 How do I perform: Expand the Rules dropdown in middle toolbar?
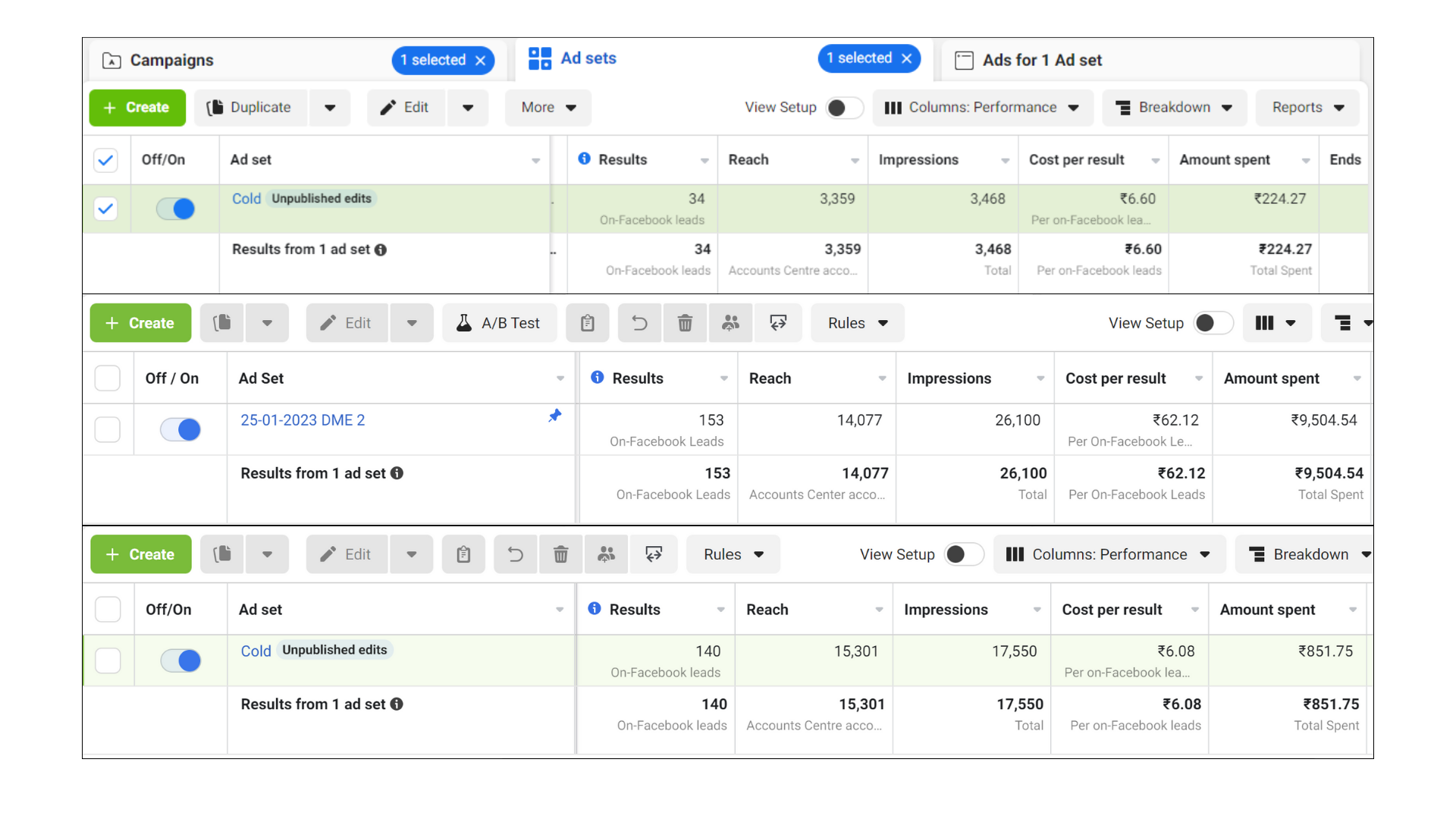pos(857,323)
